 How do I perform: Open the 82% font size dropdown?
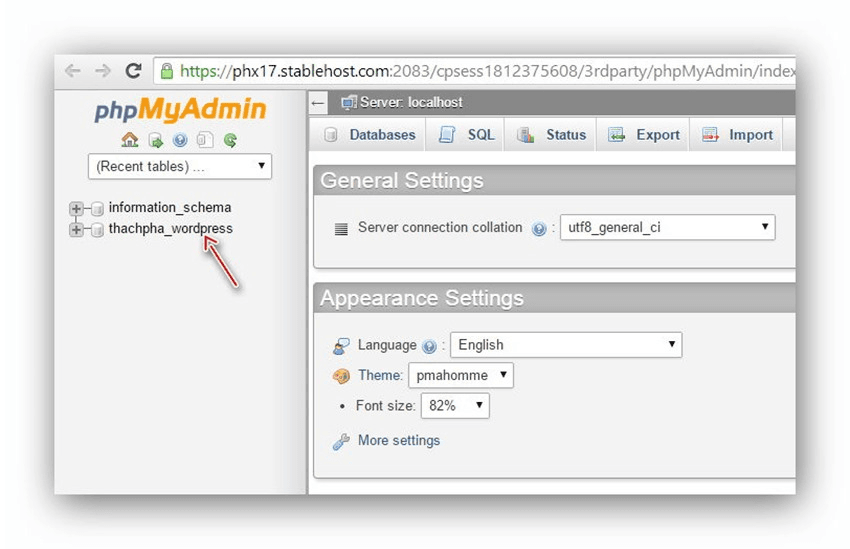point(455,405)
